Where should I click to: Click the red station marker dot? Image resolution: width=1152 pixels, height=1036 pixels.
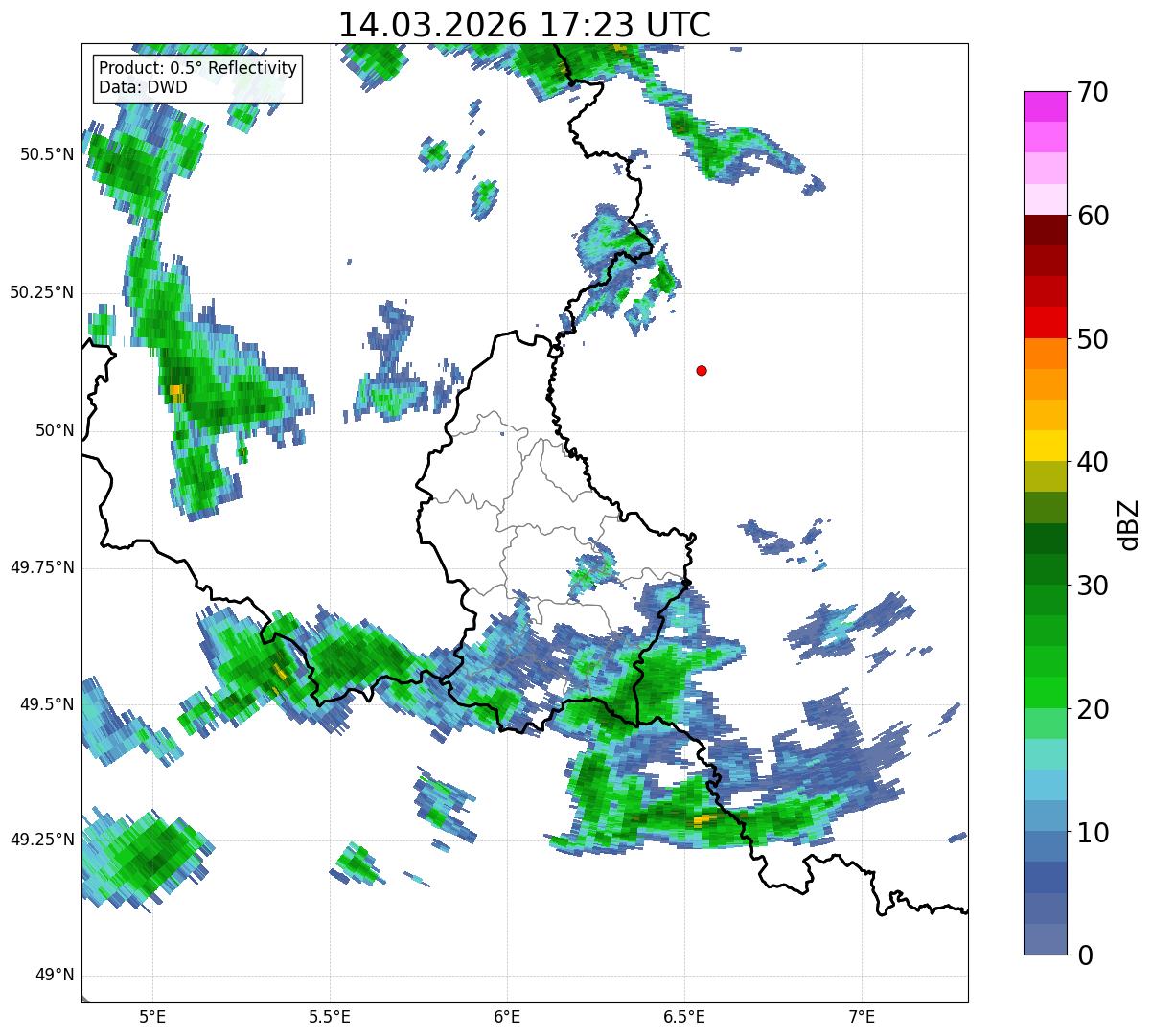pyautogui.click(x=702, y=370)
